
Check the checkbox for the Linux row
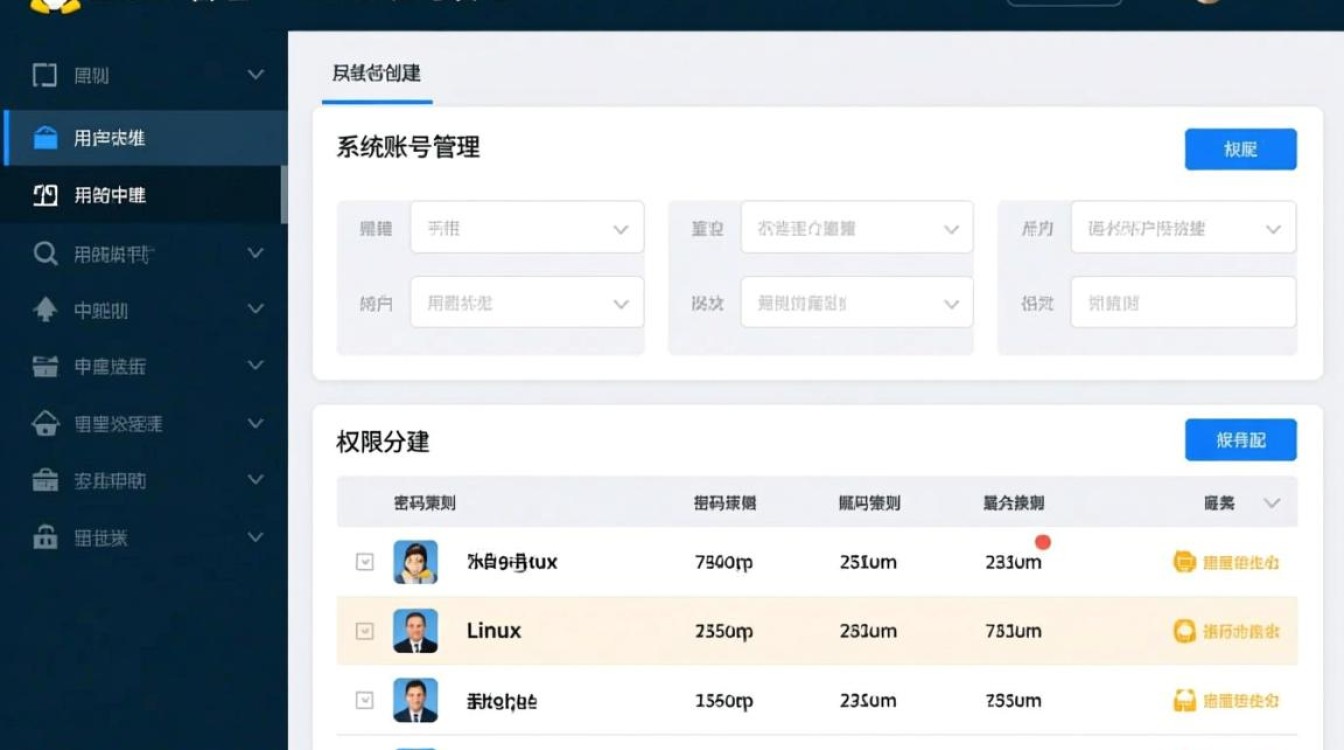(x=364, y=631)
